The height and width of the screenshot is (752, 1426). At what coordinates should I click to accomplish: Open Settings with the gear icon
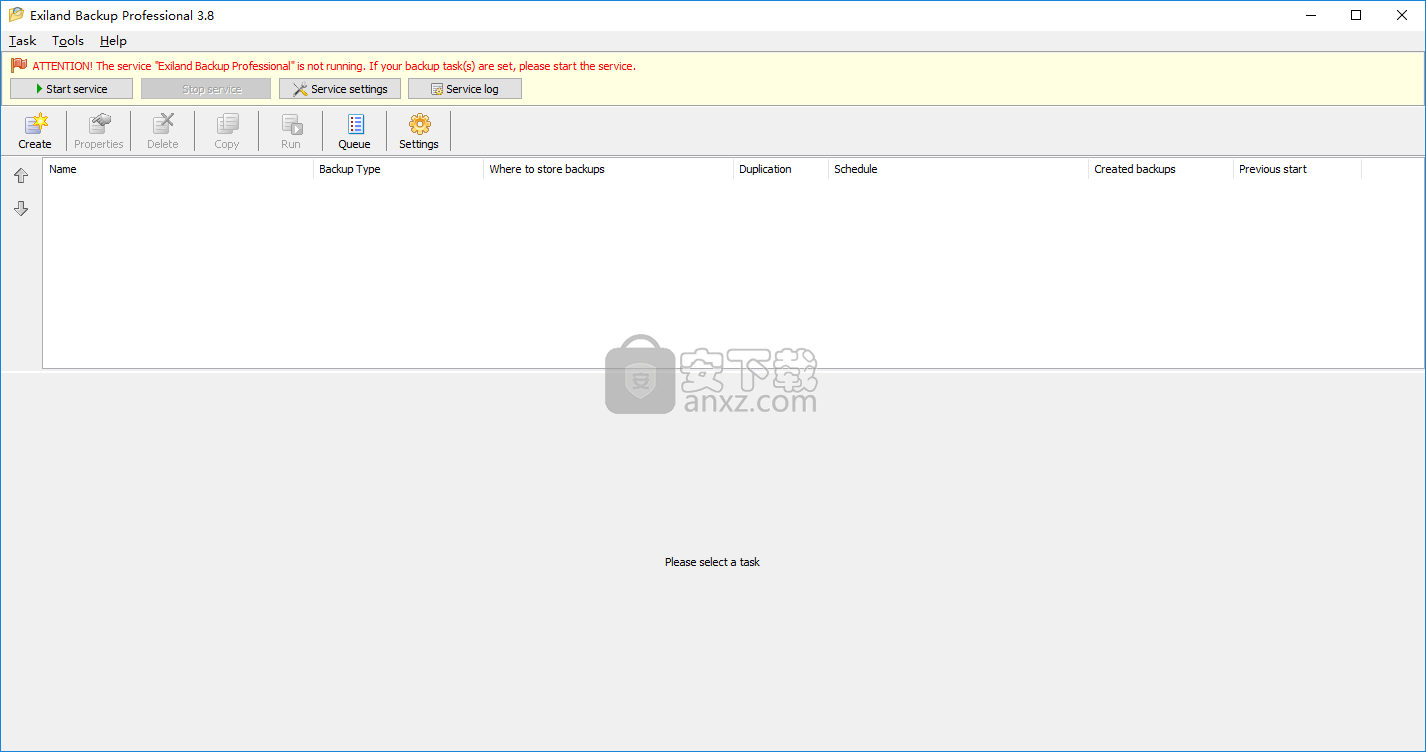(x=419, y=131)
